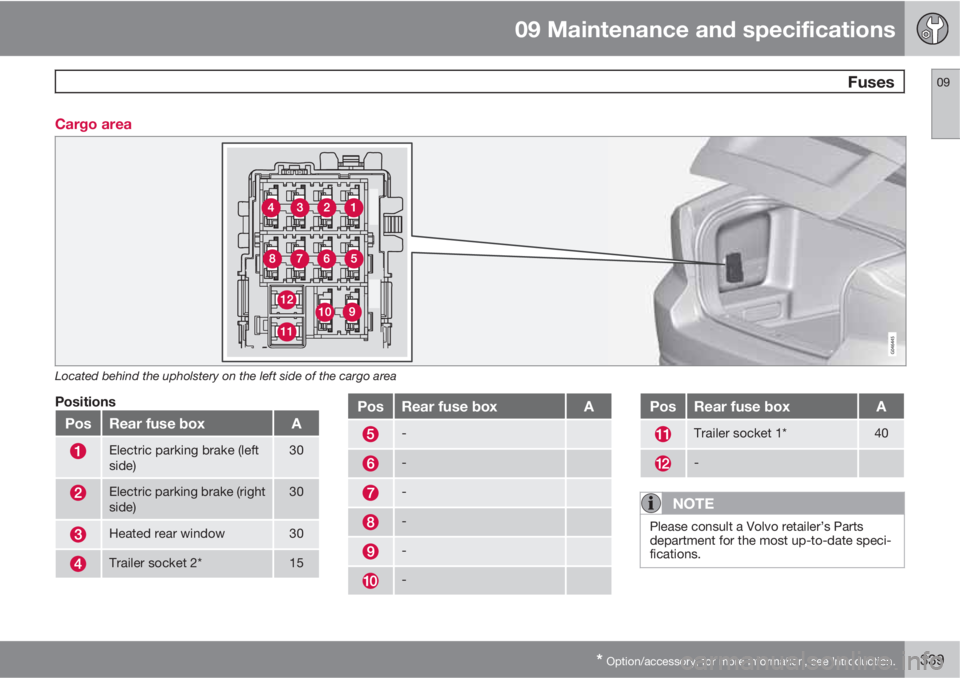Click fuse marker 4 in diagram
The height and width of the screenshot is (678, 960).
271,208
